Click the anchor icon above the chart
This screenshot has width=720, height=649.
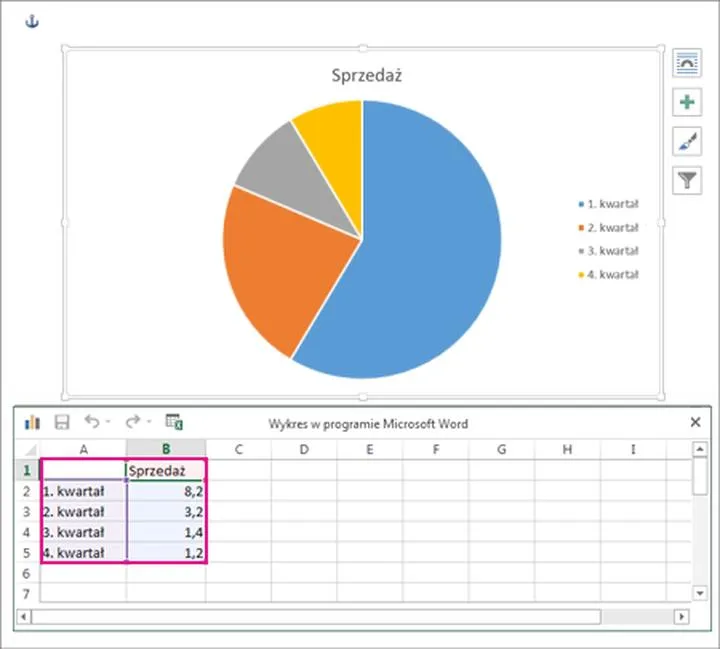coord(31,22)
